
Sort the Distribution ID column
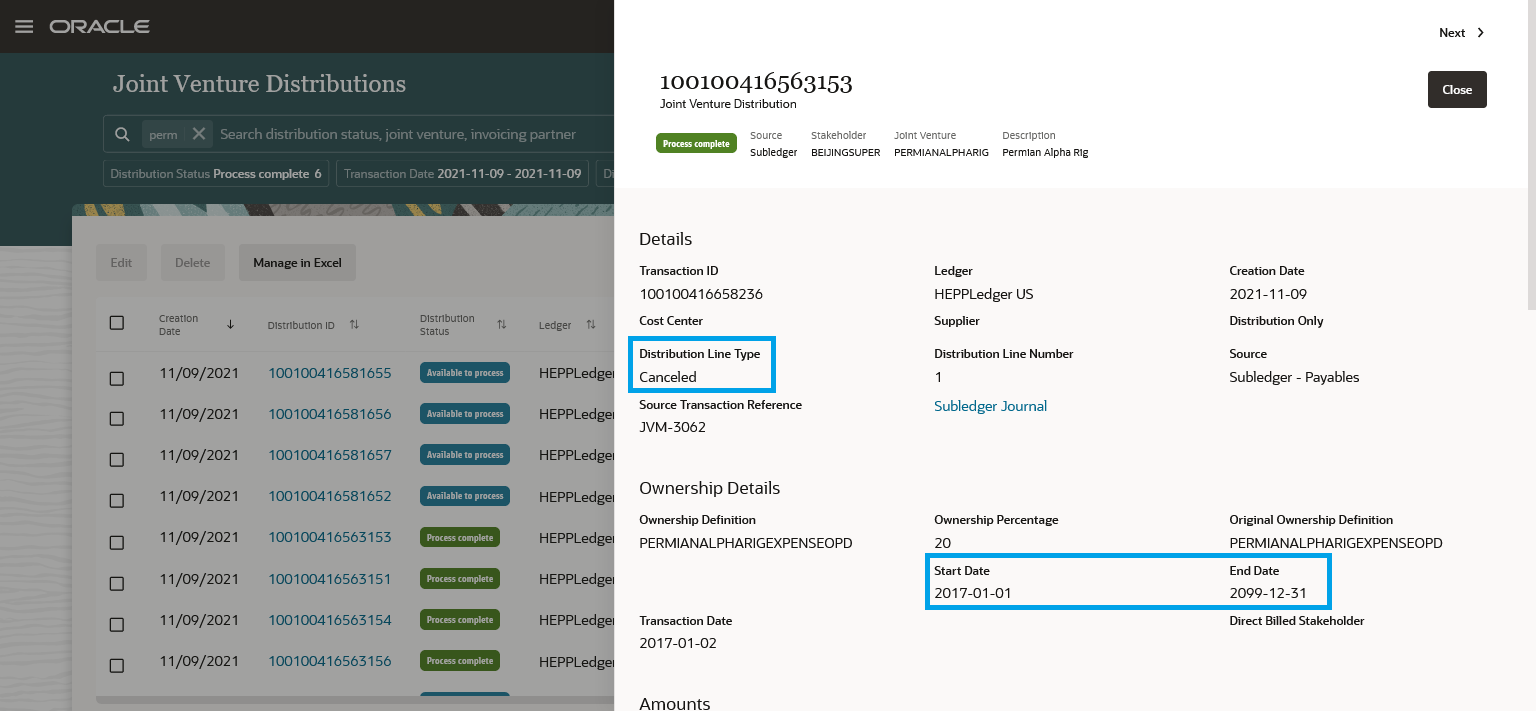354,325
